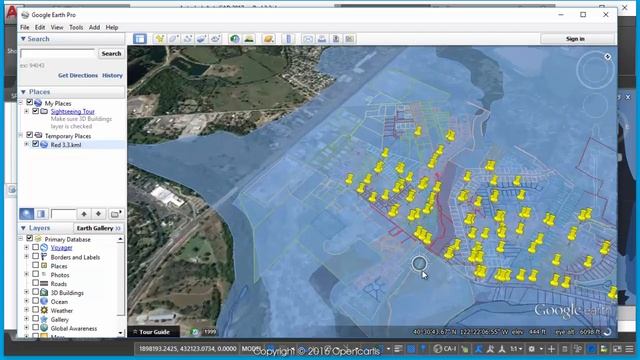Image resolution: width=640 pixels, height=360 pixels.
Task: Click the add folder icon in Places panel
Action: [x=116, y=214]
